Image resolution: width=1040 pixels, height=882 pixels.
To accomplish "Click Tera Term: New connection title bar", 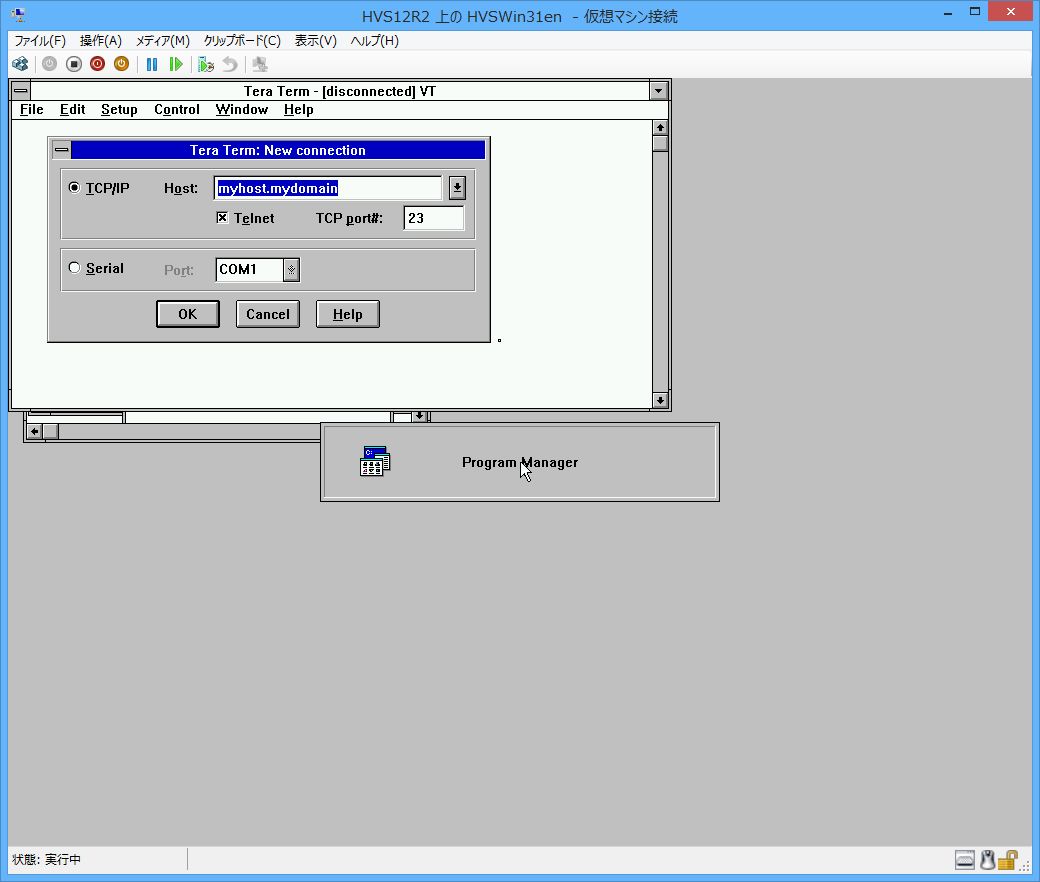I will [278, 151].
